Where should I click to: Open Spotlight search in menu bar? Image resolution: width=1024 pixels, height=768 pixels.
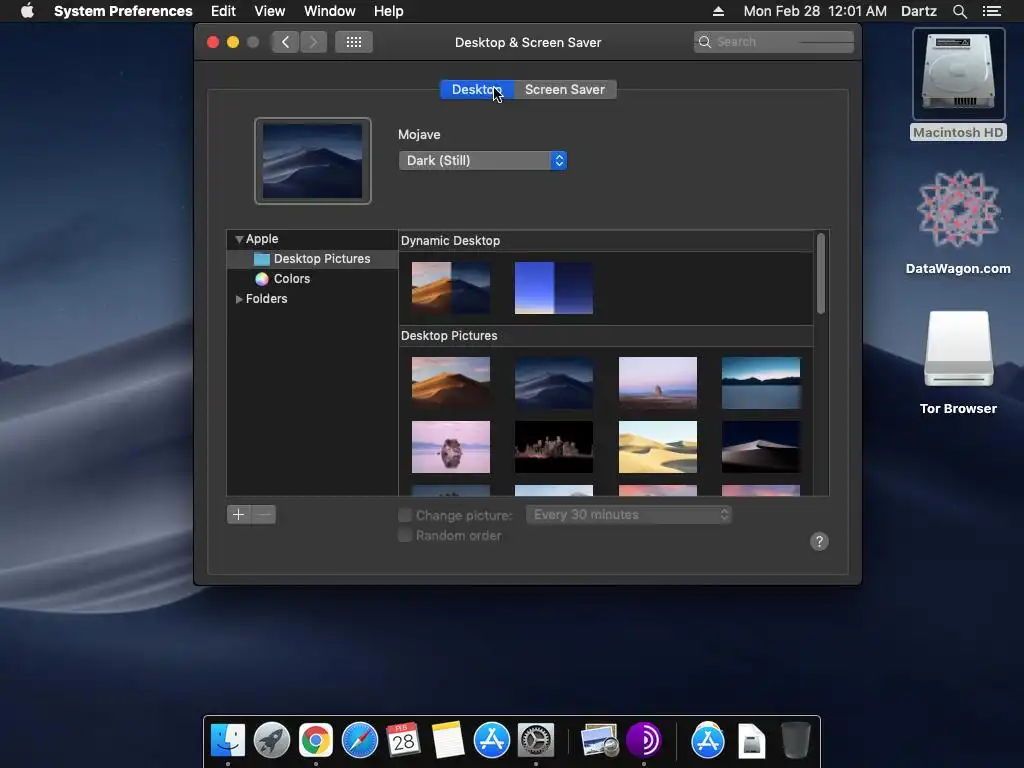[959, 11]
